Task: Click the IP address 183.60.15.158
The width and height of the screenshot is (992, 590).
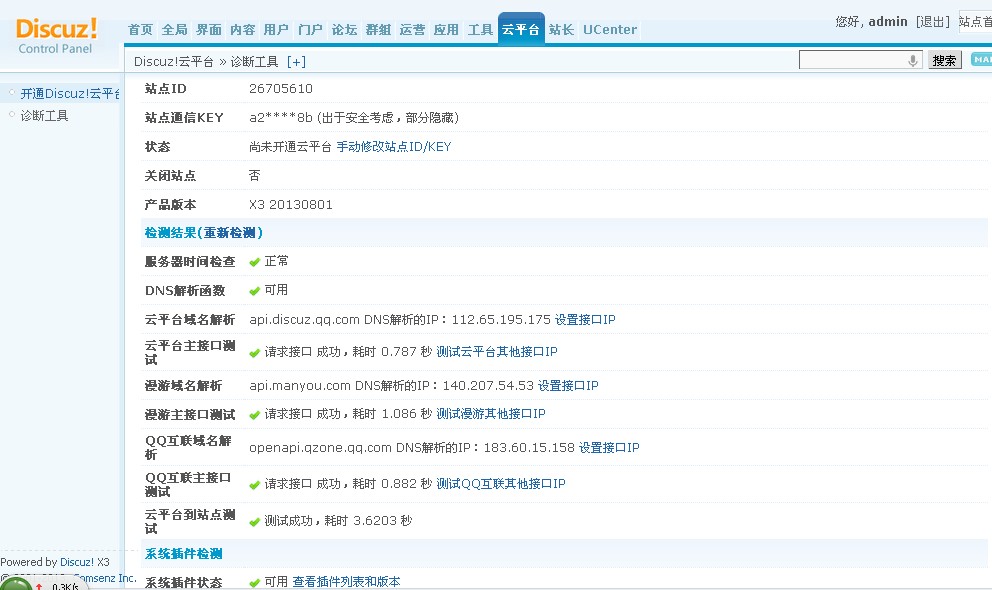Action: pyautogui.click(x=529, y=448)
